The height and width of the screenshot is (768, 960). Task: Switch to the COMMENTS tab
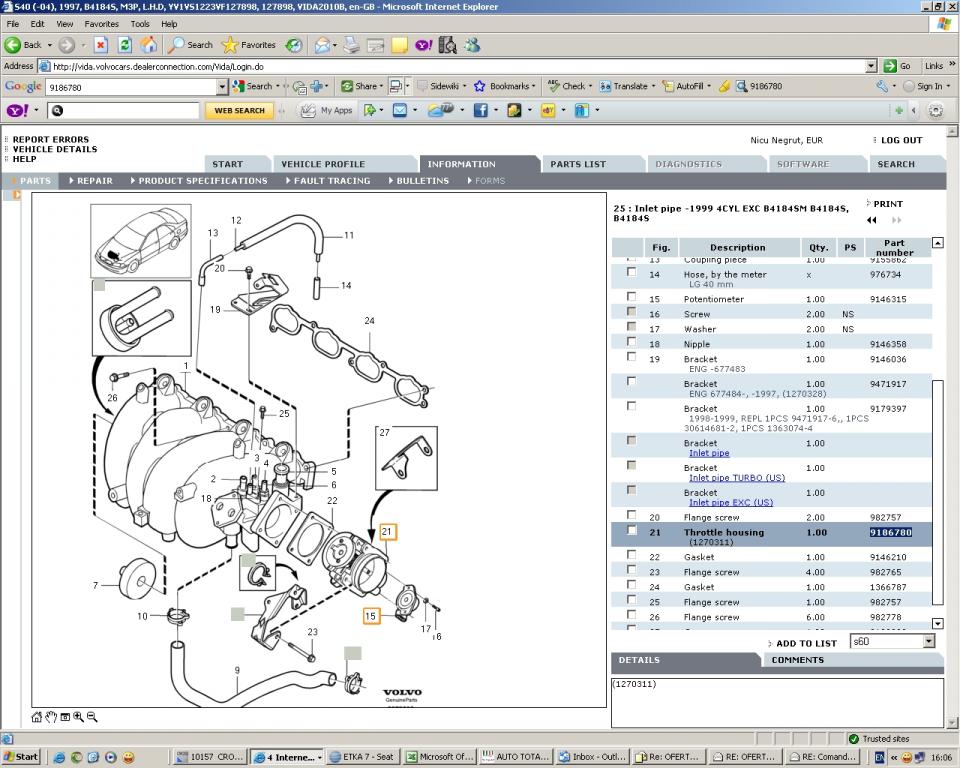click(x=797, y=660)
